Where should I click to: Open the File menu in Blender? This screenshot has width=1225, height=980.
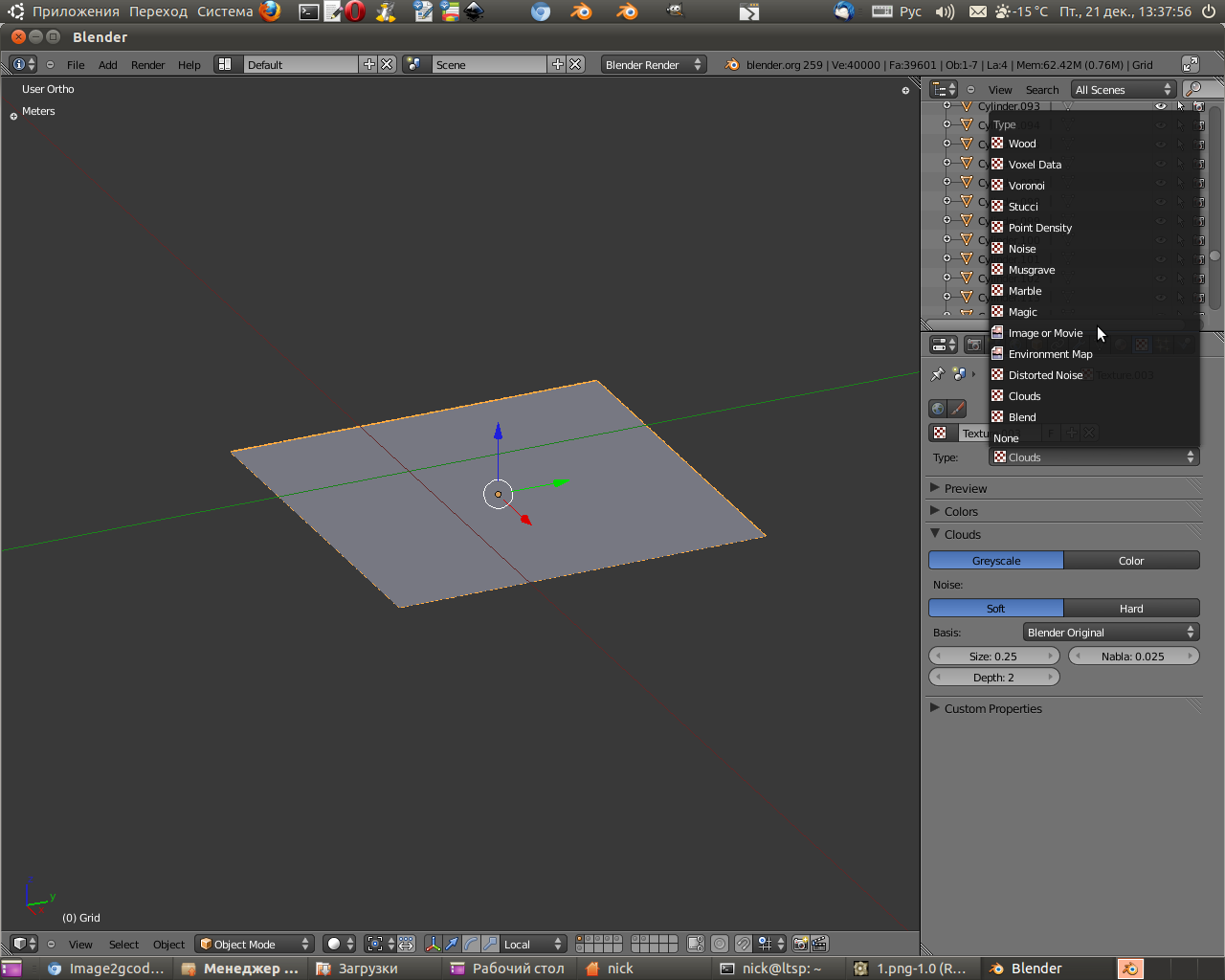click(76, 65)
